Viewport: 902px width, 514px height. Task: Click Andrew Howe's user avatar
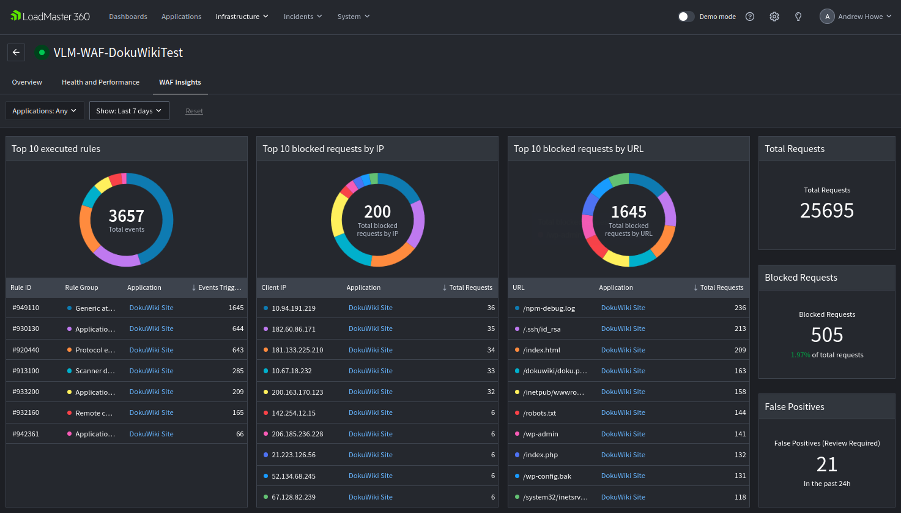click(x=827, y=16)
